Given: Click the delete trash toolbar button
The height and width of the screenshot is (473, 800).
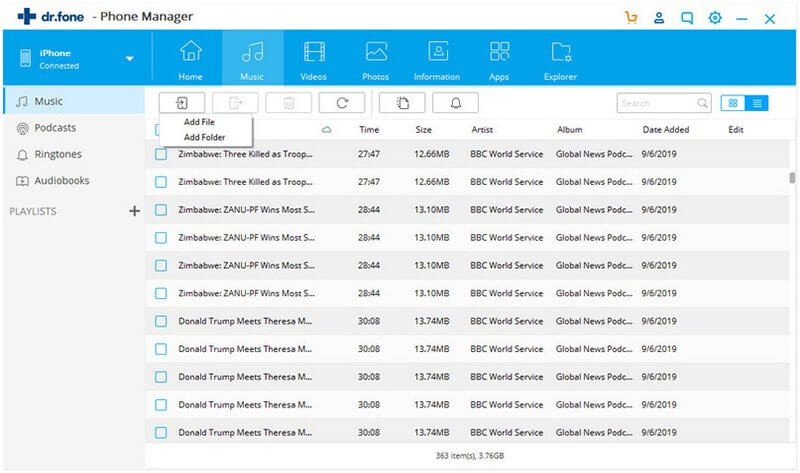Looking at the screenshot, I should coord(289,103).
